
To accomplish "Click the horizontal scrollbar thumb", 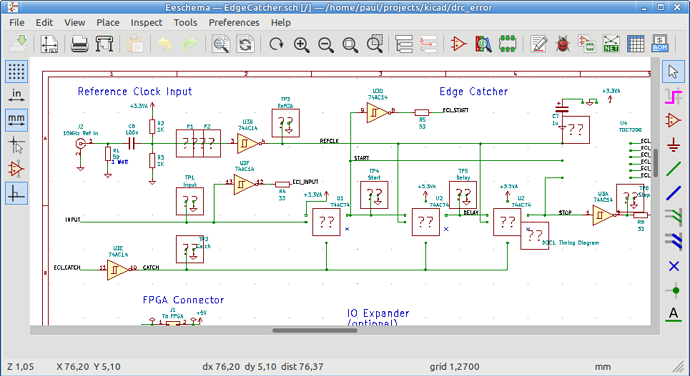I will 315,330.
